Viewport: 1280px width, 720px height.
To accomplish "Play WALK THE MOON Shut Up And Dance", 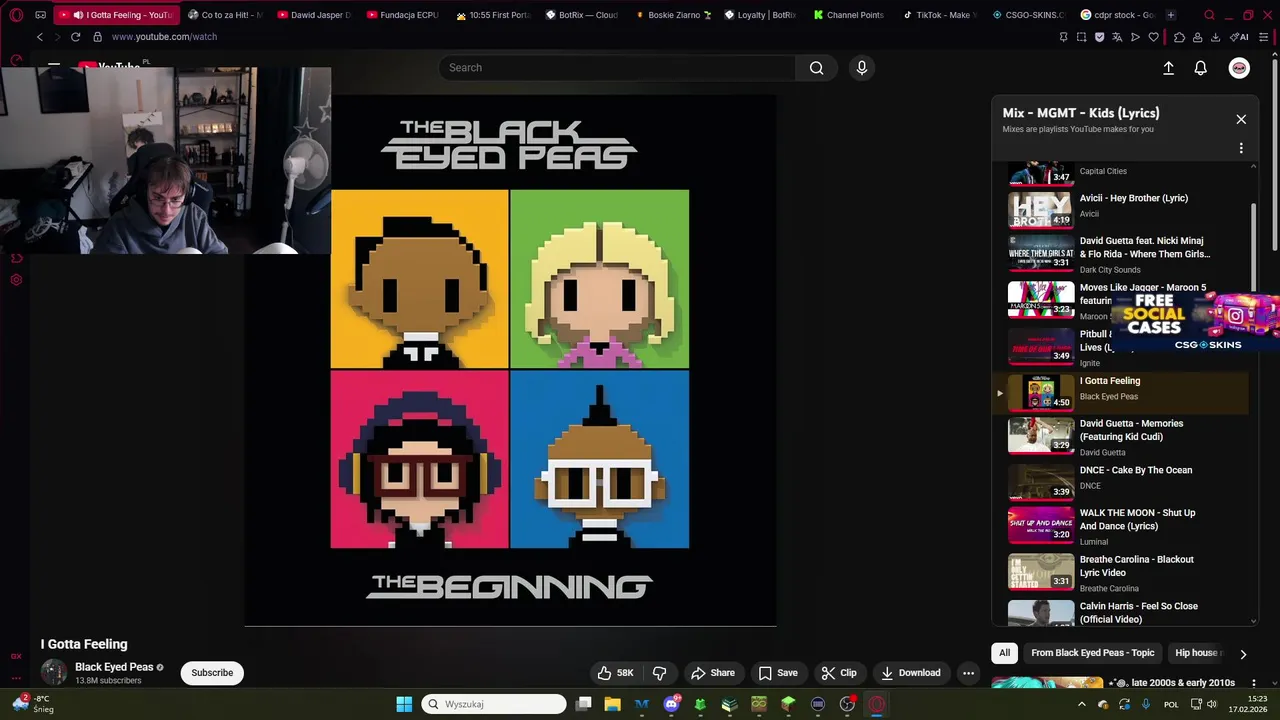I will [x=1122, y=526].
